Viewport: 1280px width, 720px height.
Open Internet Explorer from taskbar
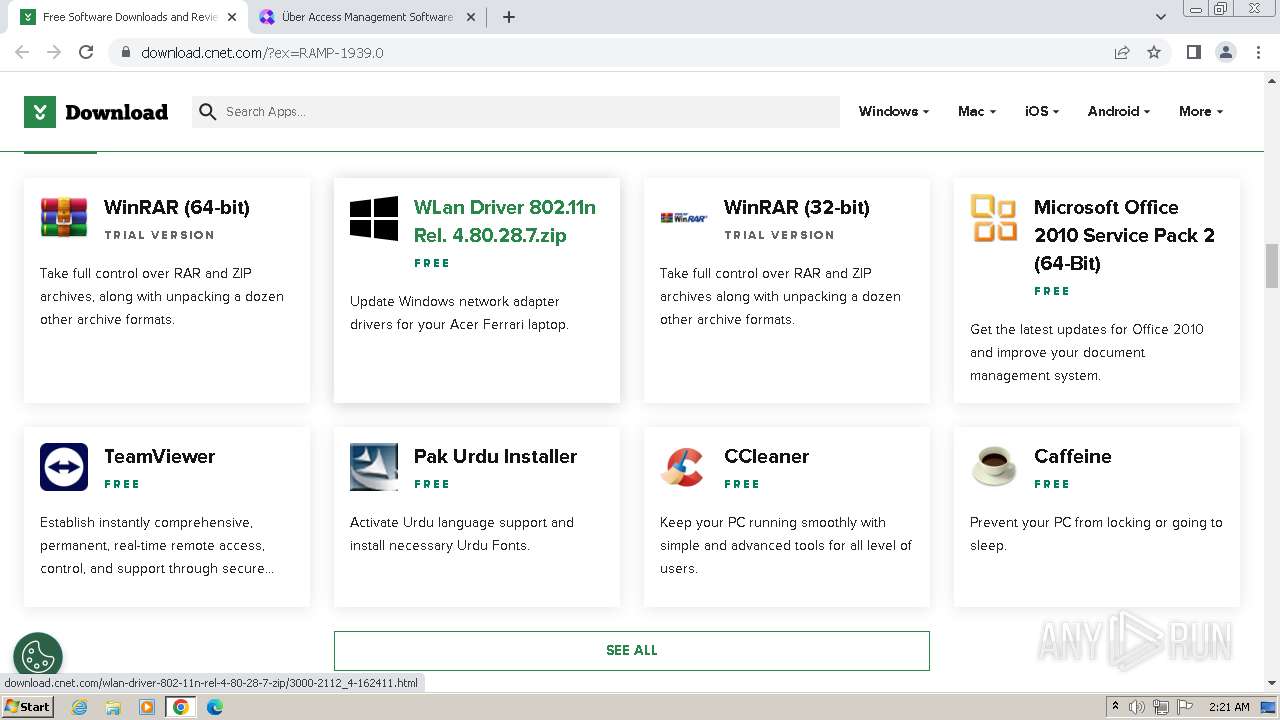tap(79, 707)
